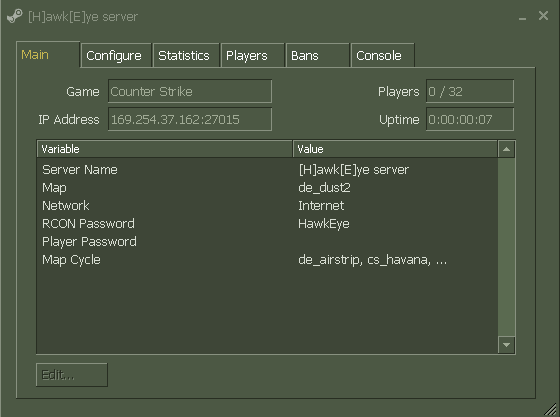This screenshot has width=560, height=417.
Task: Click the scroll down arrow in variable list
Action: tap(506, 345)
